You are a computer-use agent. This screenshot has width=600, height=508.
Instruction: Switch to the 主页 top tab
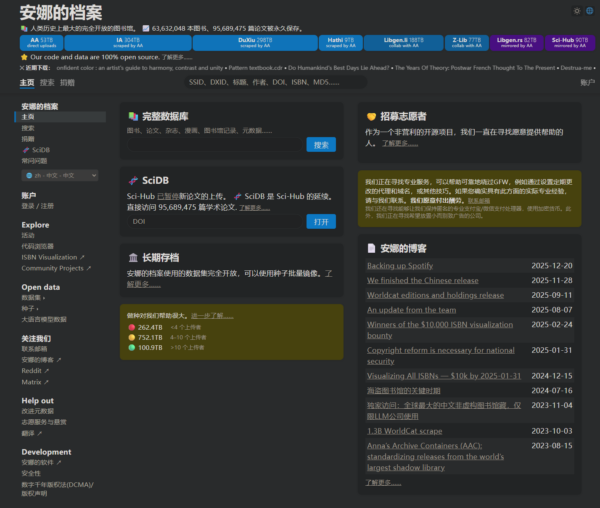pos(27,83)
